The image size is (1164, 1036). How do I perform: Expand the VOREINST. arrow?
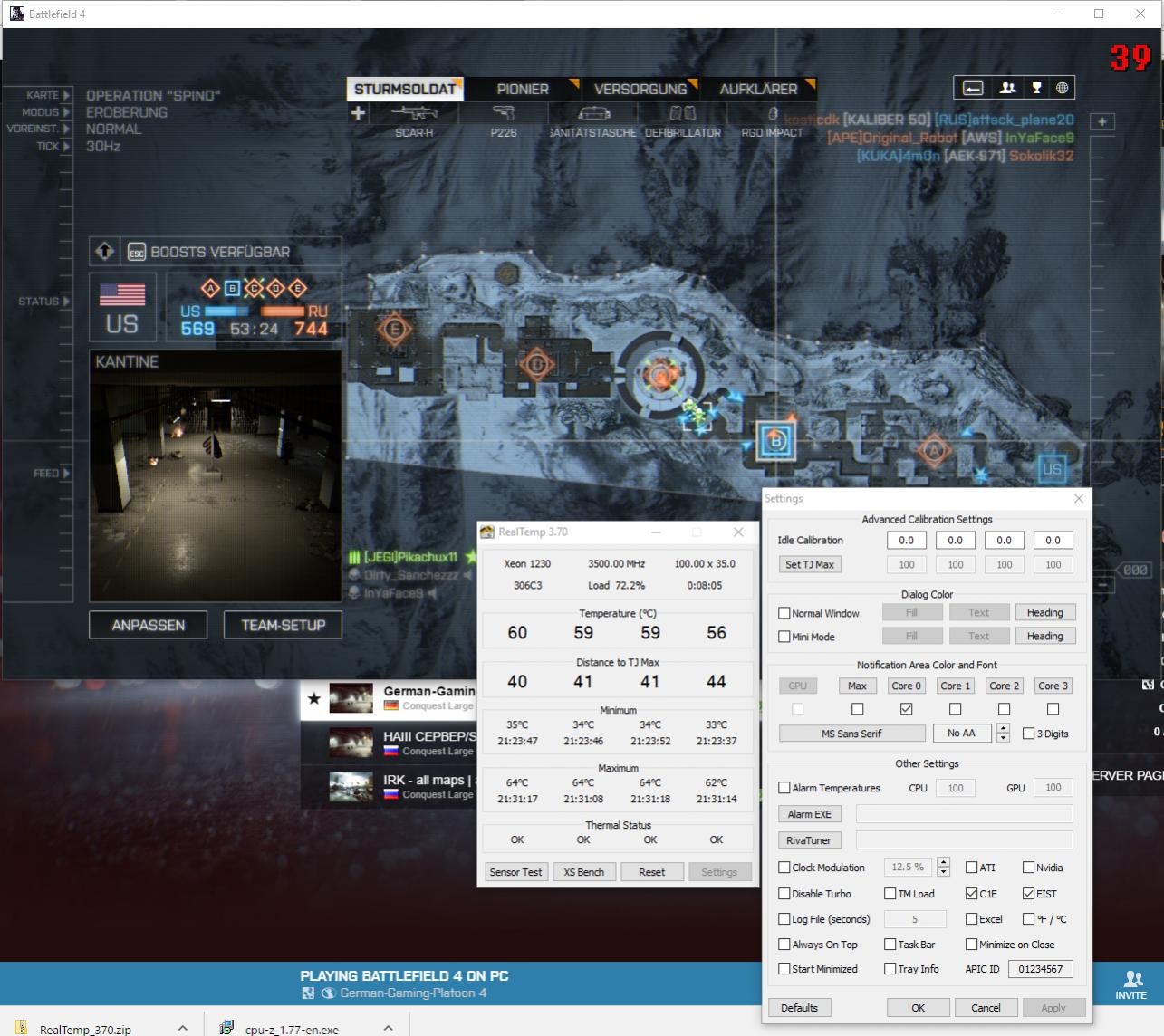pyautogui.click(x=66, y=129)
